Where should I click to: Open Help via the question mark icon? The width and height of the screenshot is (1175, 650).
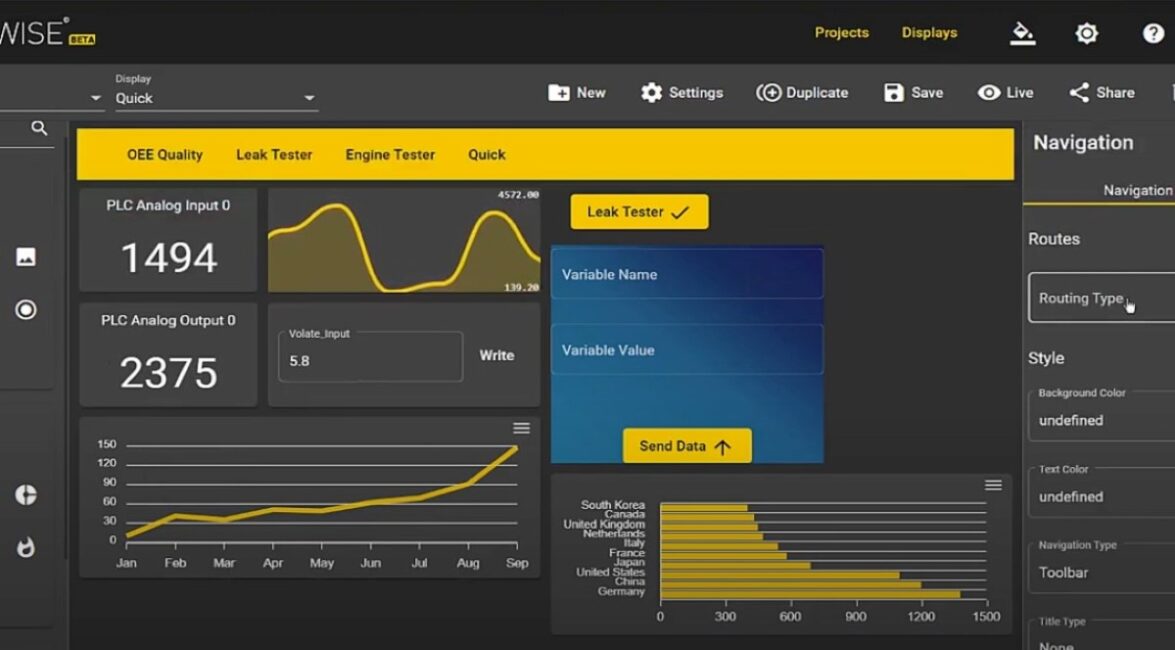coord(1154,32)
